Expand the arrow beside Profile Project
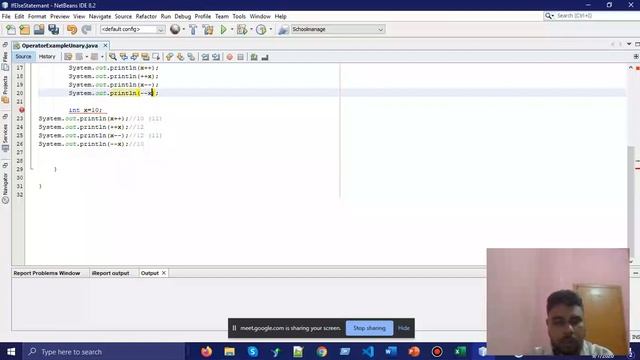The width and height of the screenshot is (640, 360). pos(271,29)
